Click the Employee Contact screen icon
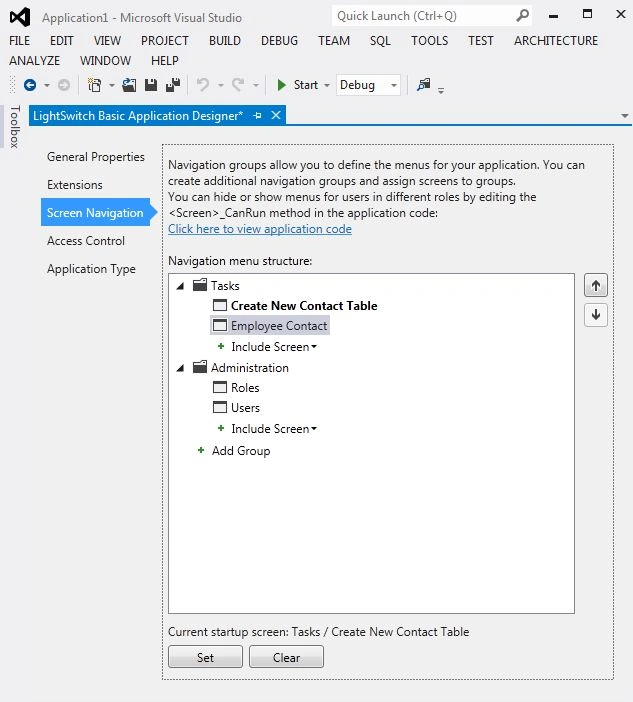633x702 pixels. [220, 325]
